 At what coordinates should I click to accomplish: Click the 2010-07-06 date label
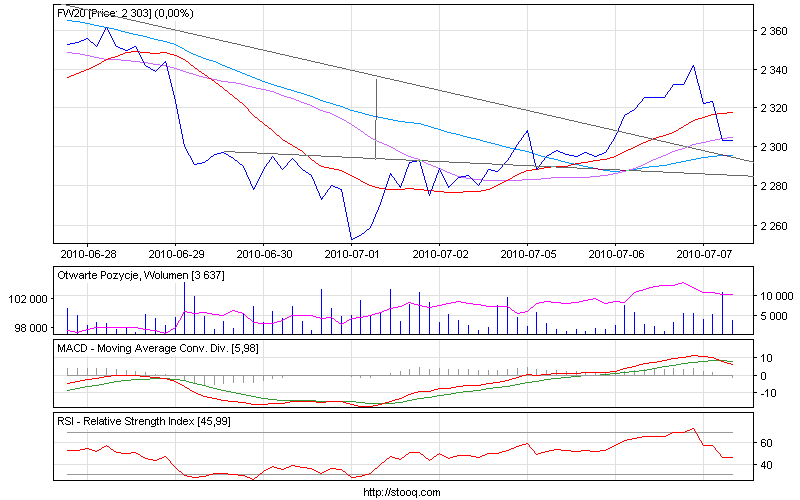616,254
